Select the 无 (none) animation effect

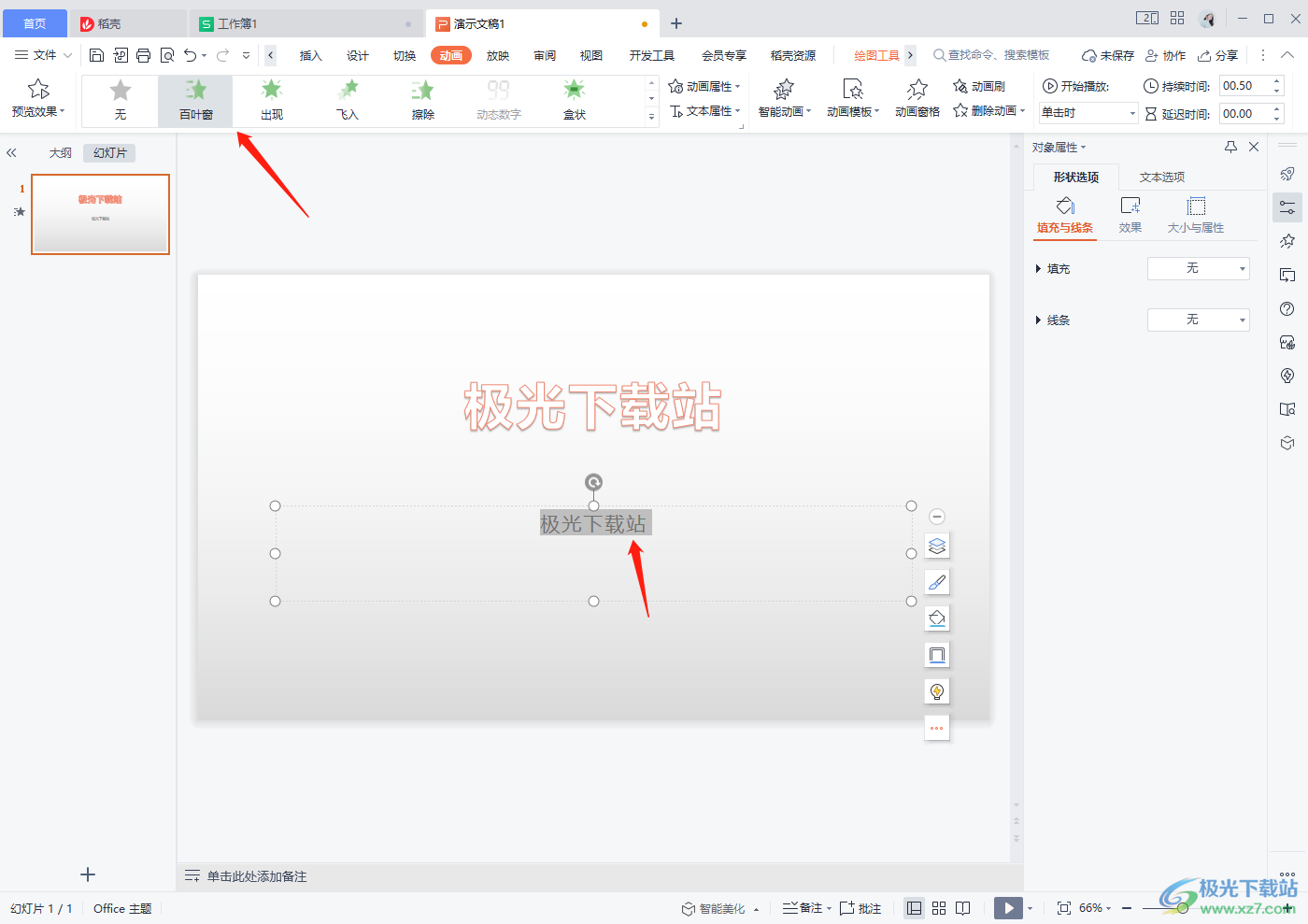tap(121, 101)
